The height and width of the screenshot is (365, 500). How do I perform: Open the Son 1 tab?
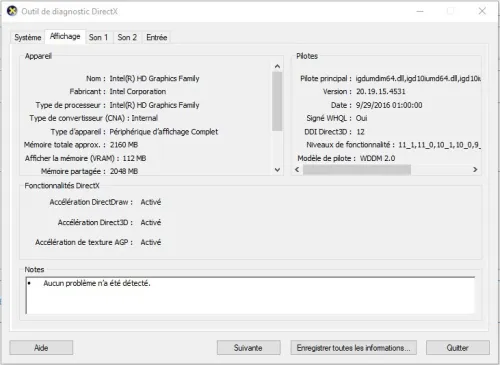98,37
